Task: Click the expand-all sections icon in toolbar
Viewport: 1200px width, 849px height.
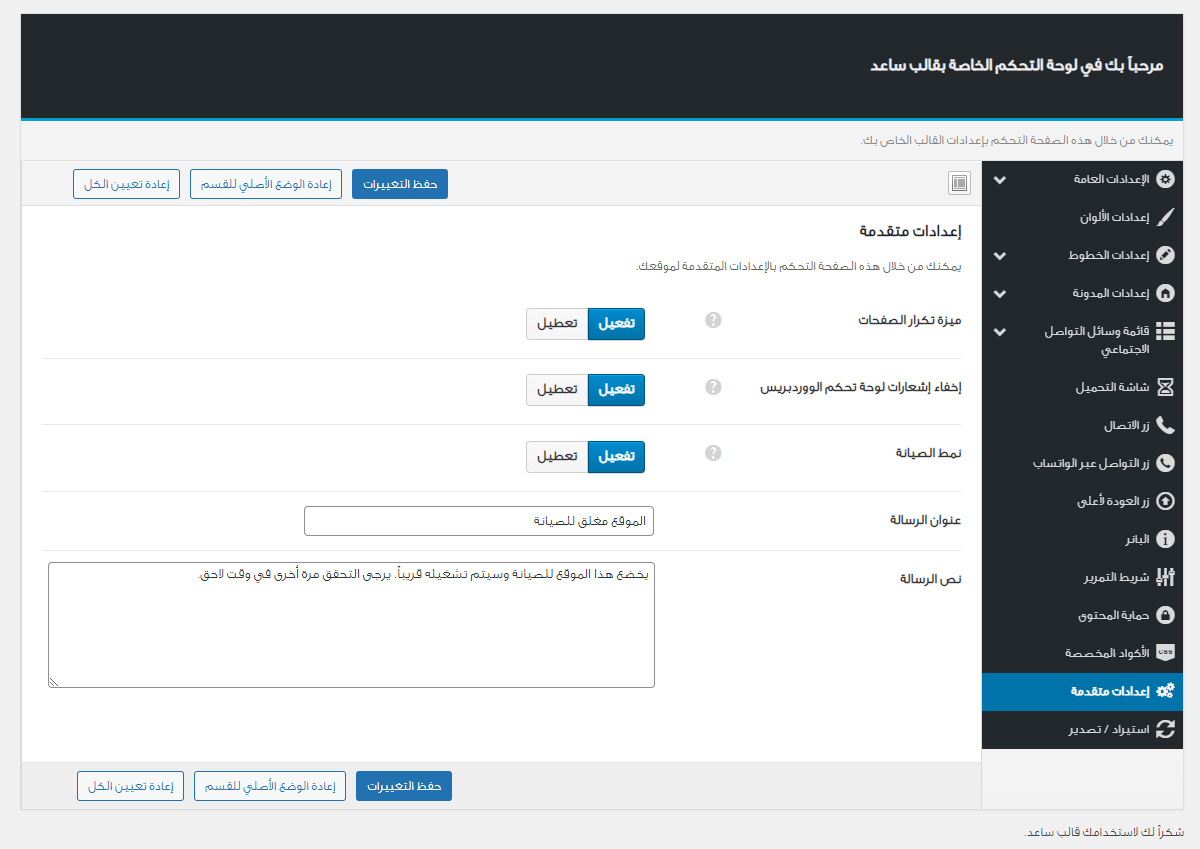Action: 959,183
